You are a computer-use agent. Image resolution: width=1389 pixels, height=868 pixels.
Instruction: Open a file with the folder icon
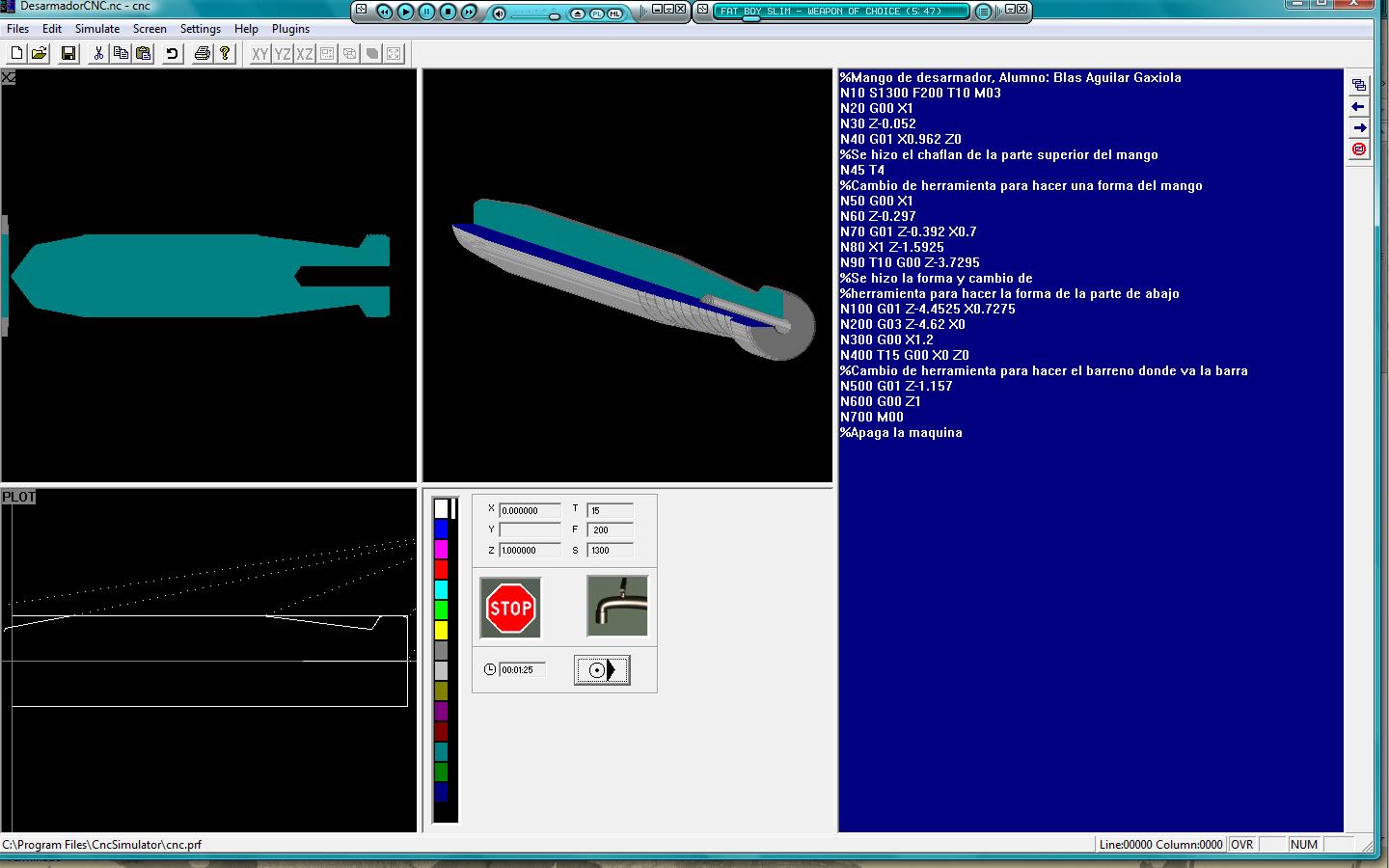40,54
